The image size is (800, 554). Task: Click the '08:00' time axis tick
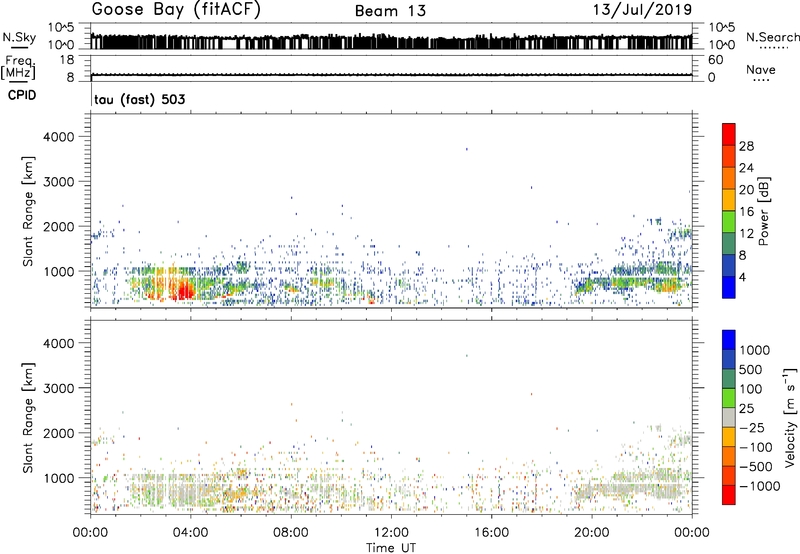(x=291, y=533)
